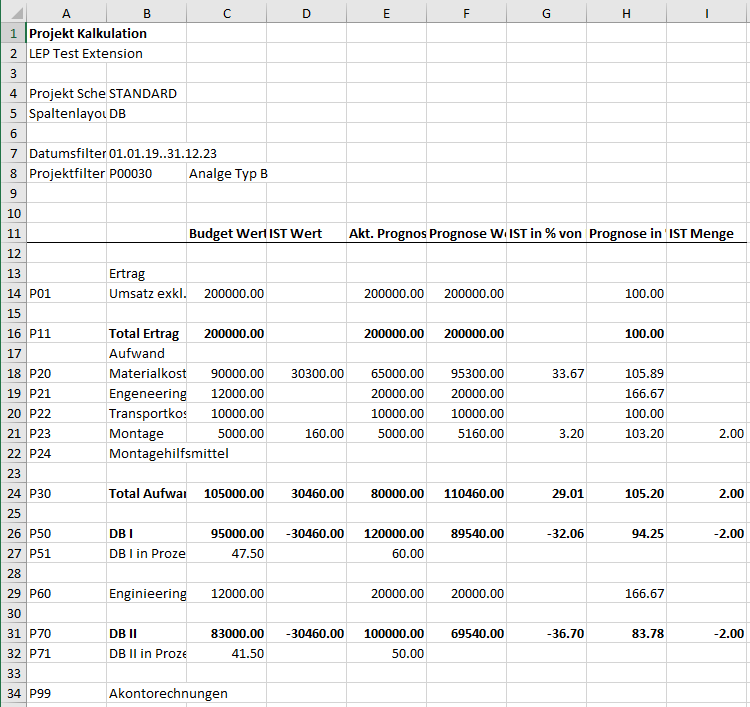Select row 11 header
Viewport: 750px width, 707px height.
(13, 233)
